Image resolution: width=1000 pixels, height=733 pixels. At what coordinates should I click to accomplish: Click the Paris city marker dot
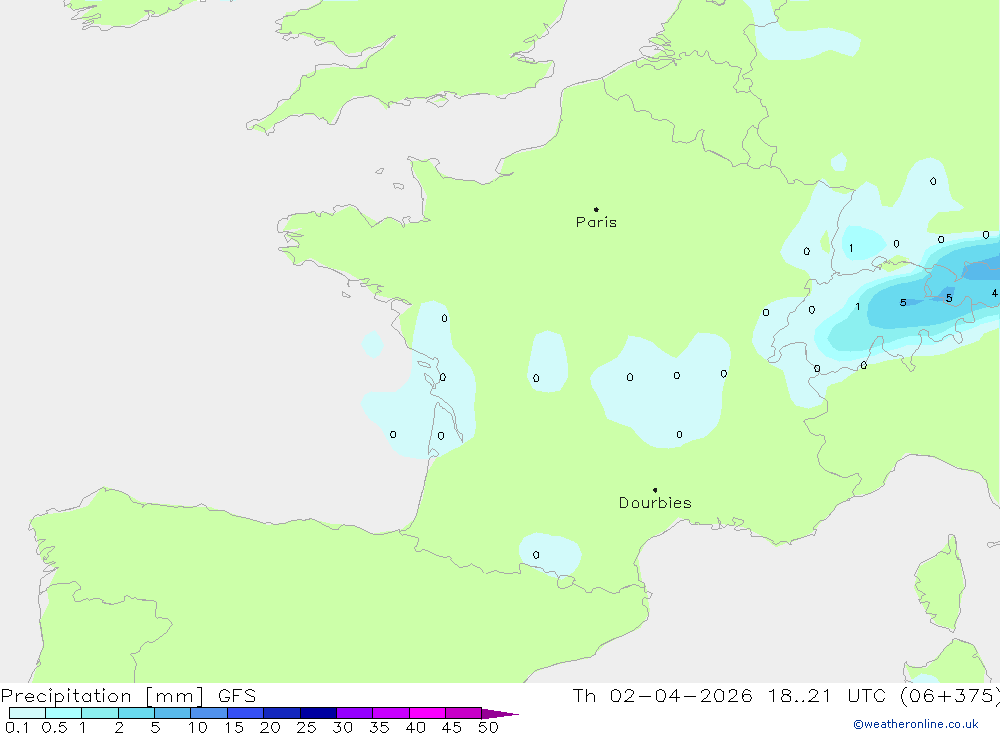coord(596,210)
